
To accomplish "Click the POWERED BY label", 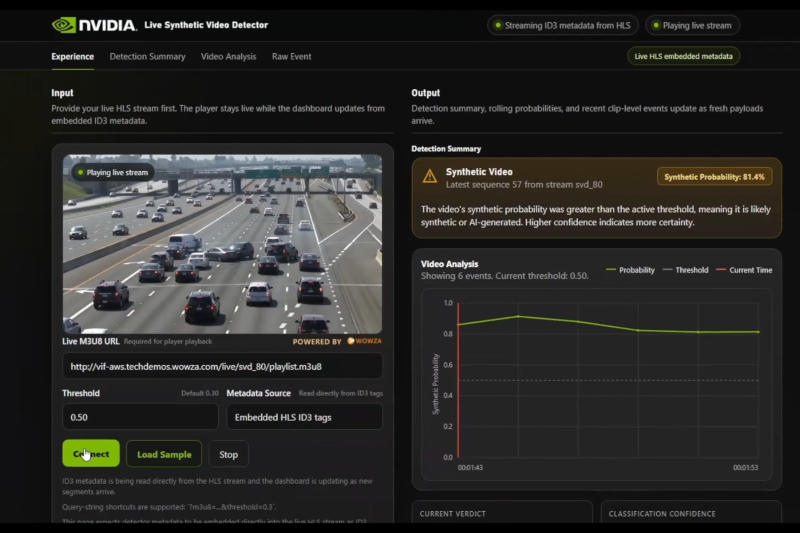I will pos(317,342).
